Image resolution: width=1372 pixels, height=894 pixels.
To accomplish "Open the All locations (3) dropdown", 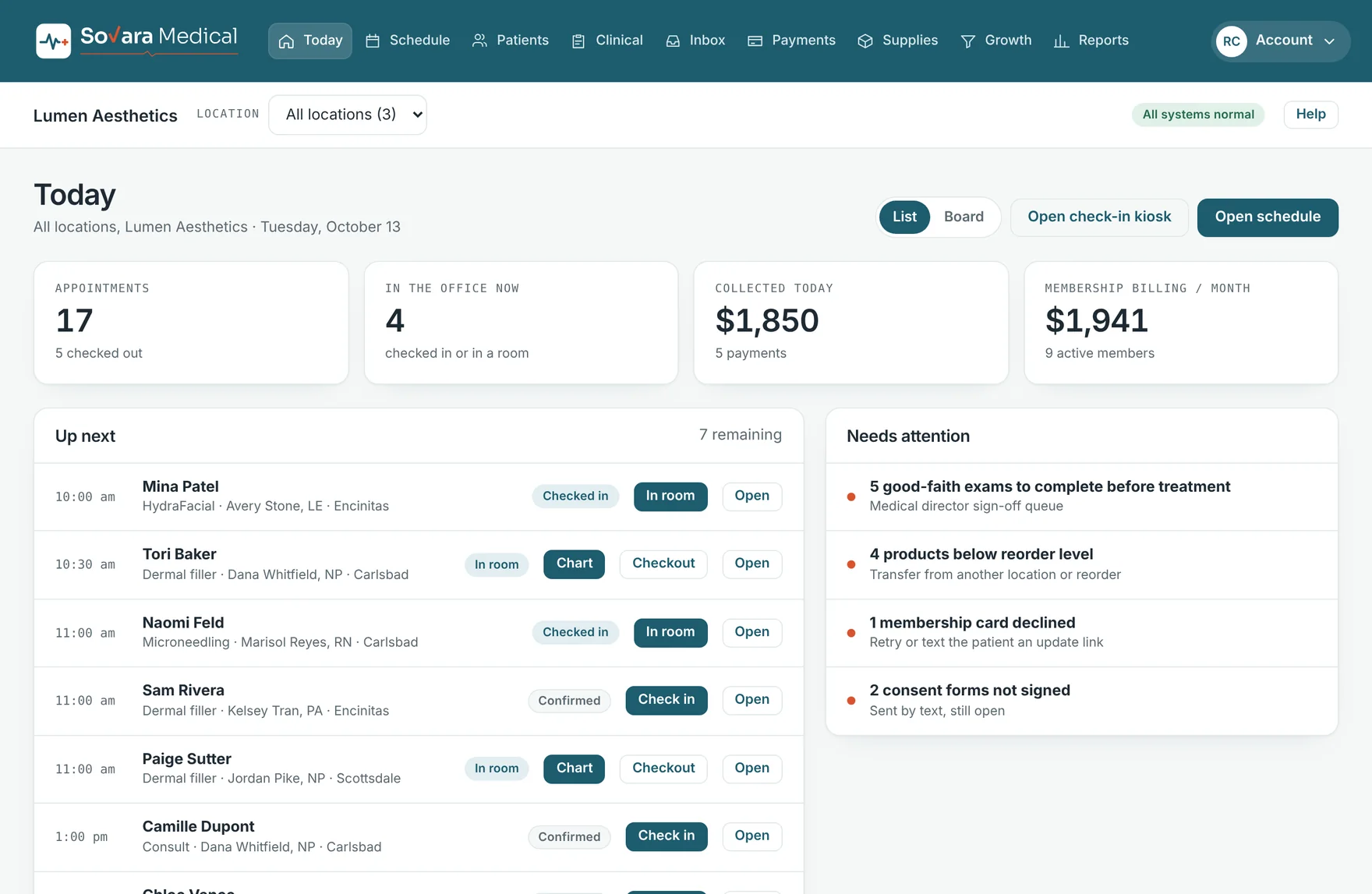I will [x=348, y=115].
